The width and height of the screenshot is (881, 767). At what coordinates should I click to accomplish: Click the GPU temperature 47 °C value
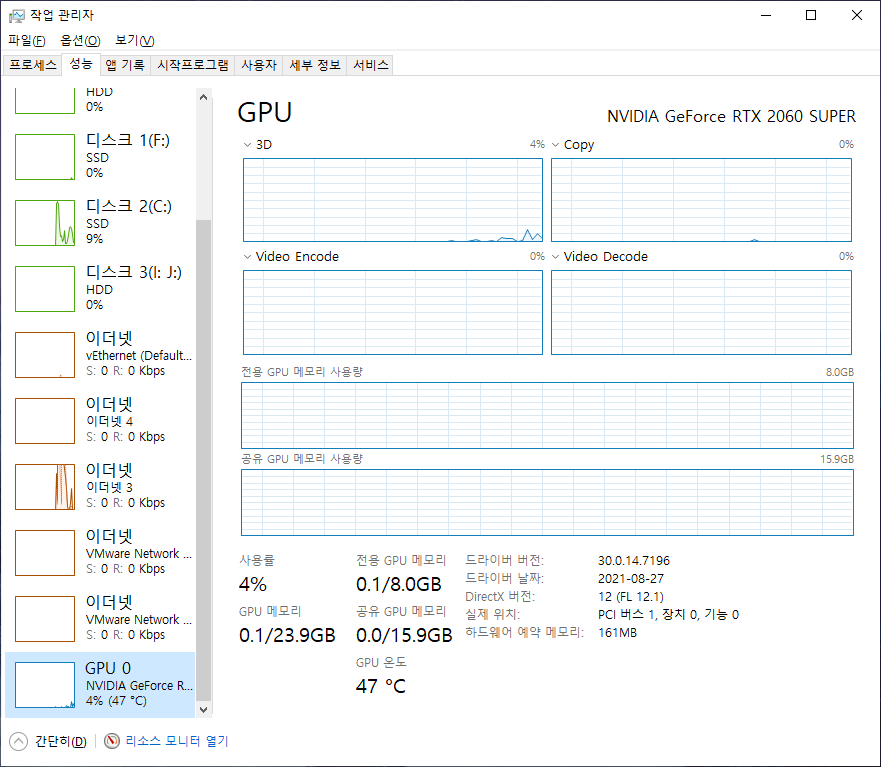[x=380, y=686]
